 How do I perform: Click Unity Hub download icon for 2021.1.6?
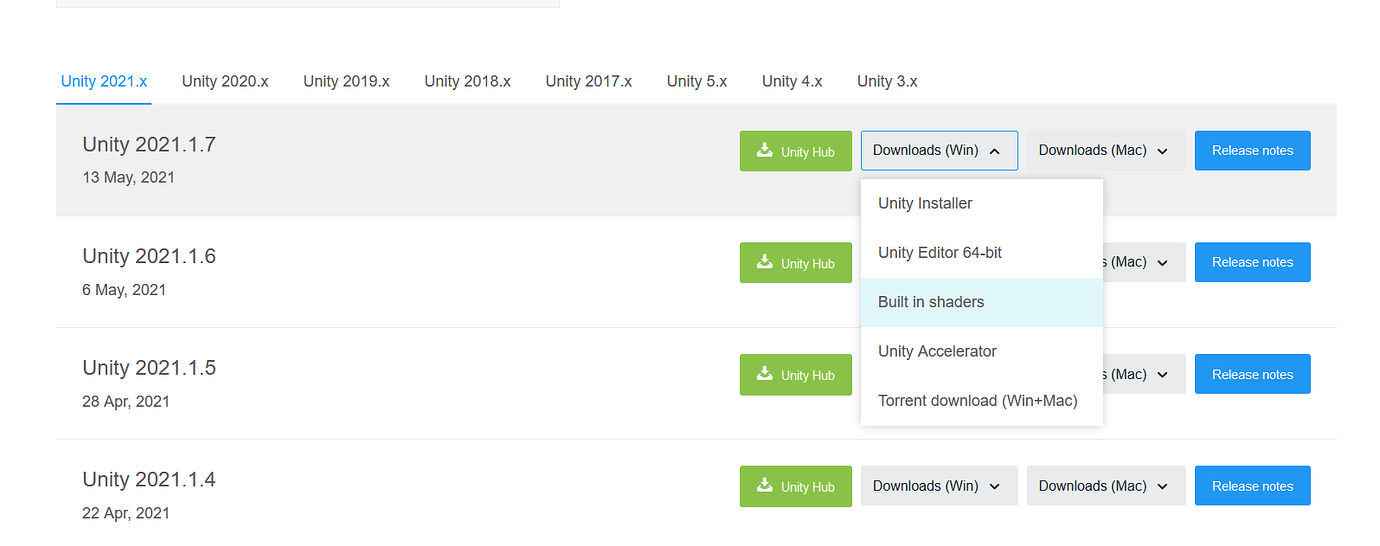click(765, 262)
